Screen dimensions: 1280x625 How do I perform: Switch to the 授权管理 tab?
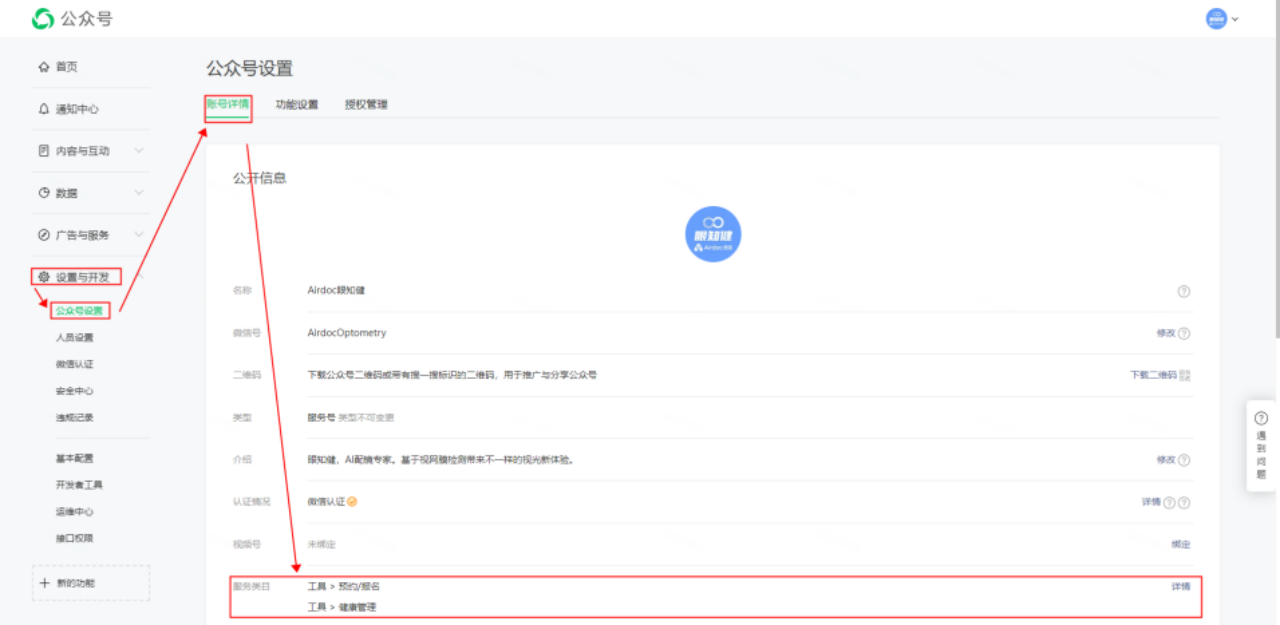click(366, 104)
